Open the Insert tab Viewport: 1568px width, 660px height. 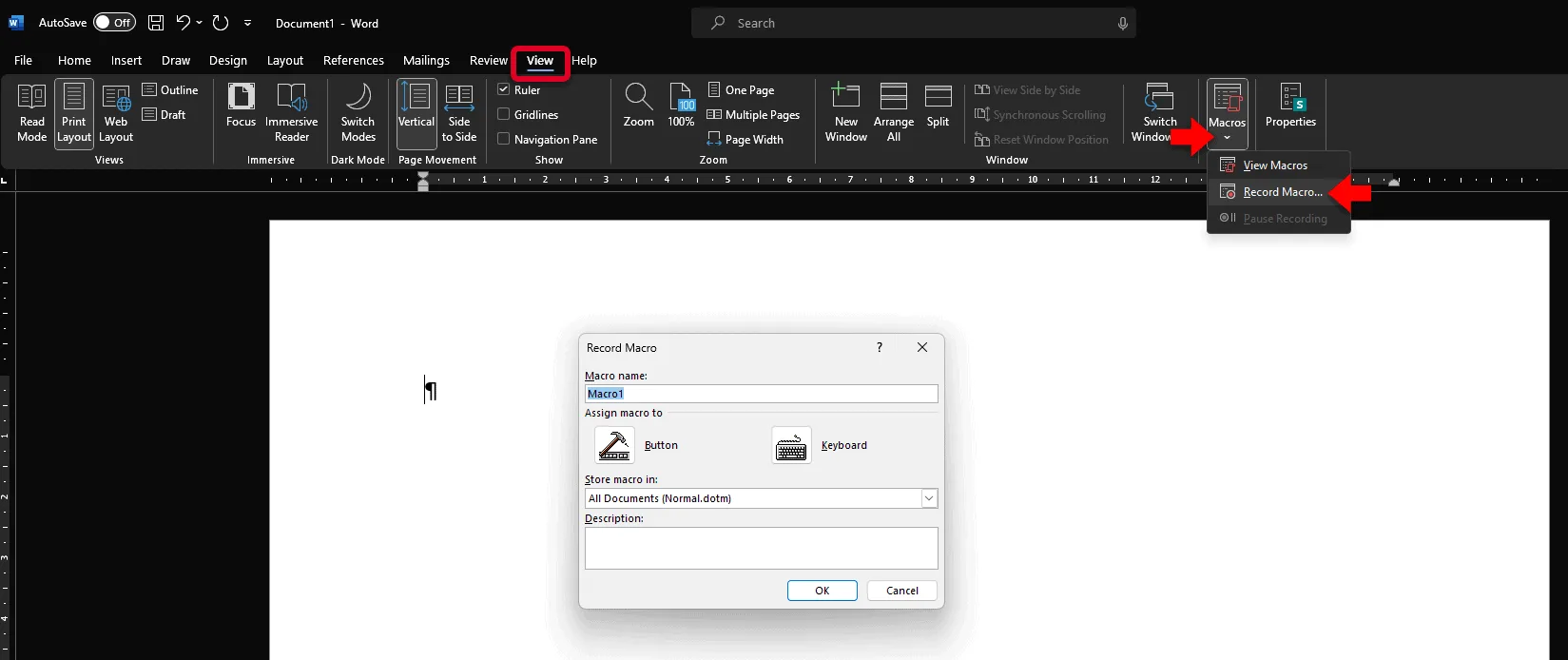[x=126, y=60]
